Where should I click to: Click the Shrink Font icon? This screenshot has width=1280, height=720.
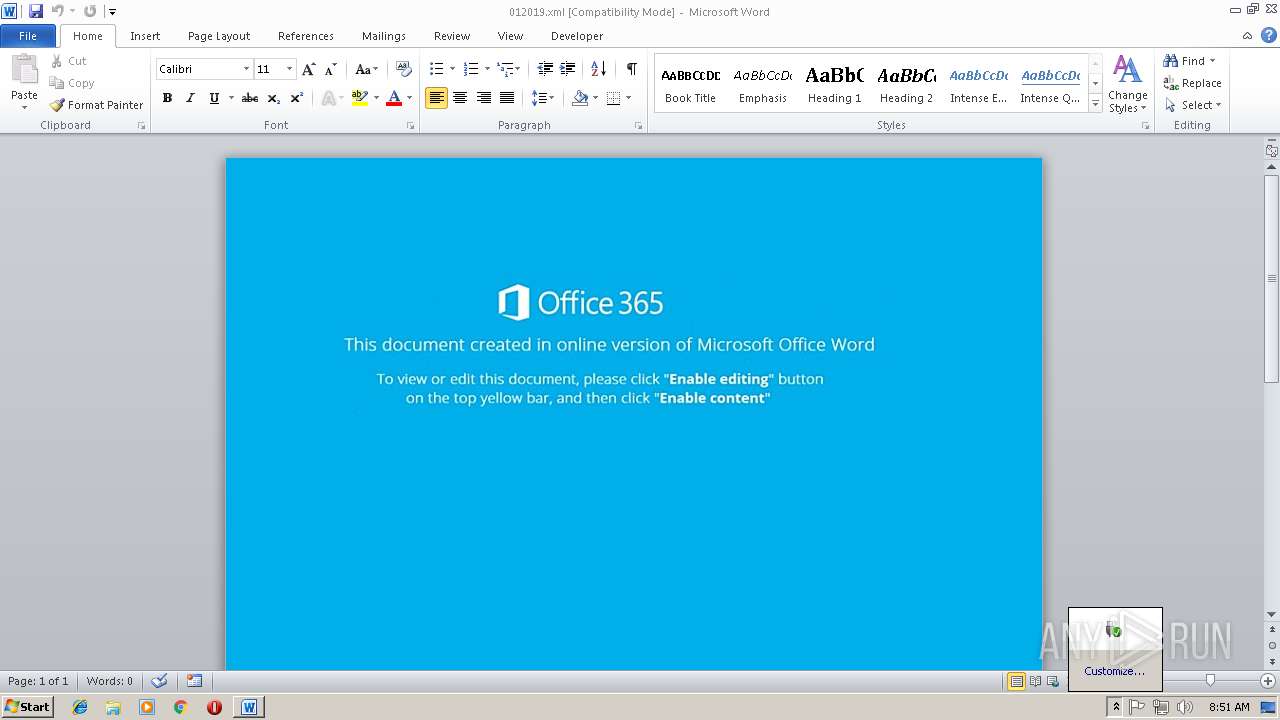click(330, 69)
